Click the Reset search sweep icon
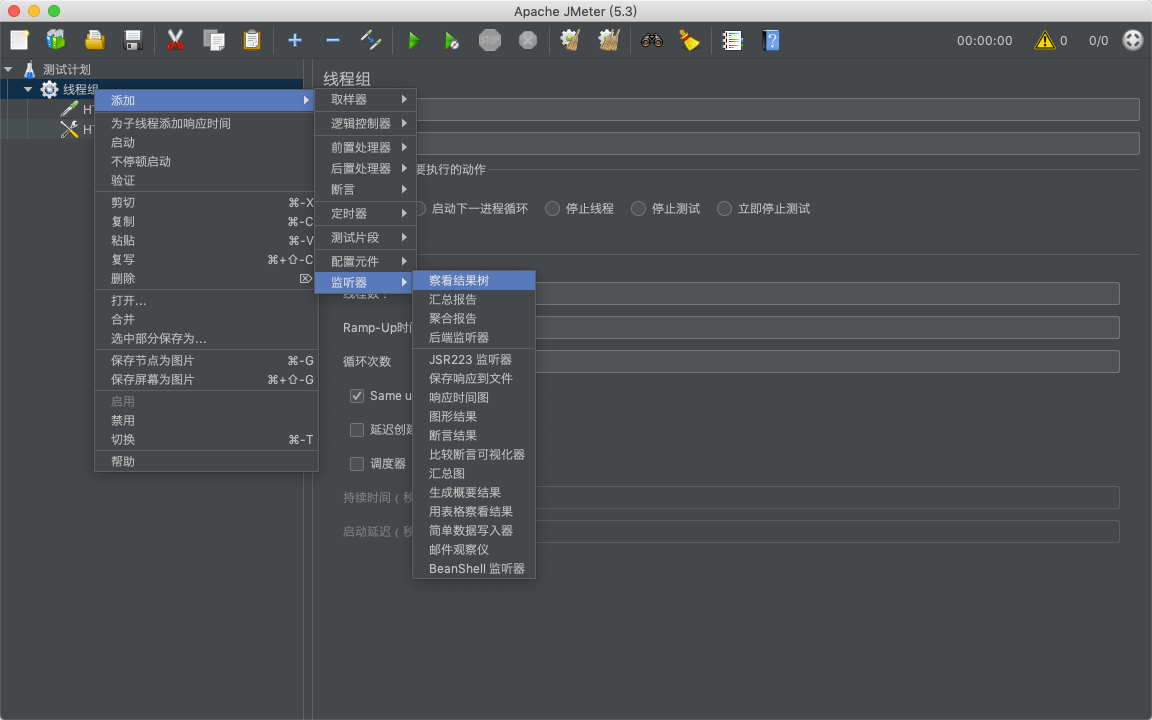 (689, 40)
